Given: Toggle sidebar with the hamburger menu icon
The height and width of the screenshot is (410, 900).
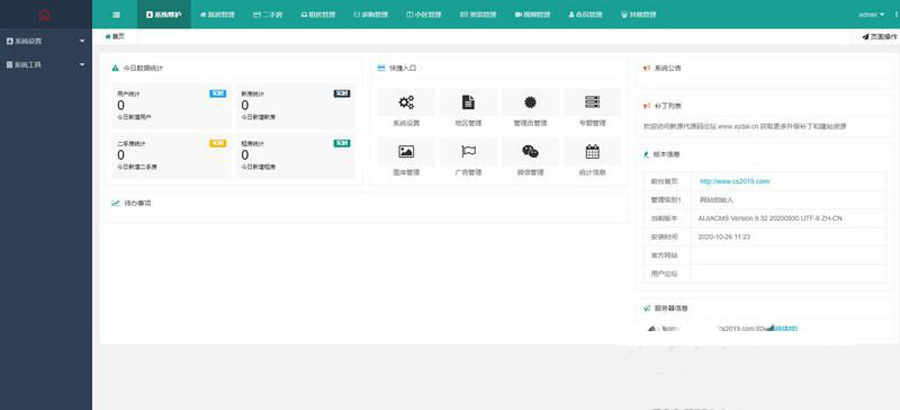Looking at the screenshot, I should pos(117,15).
